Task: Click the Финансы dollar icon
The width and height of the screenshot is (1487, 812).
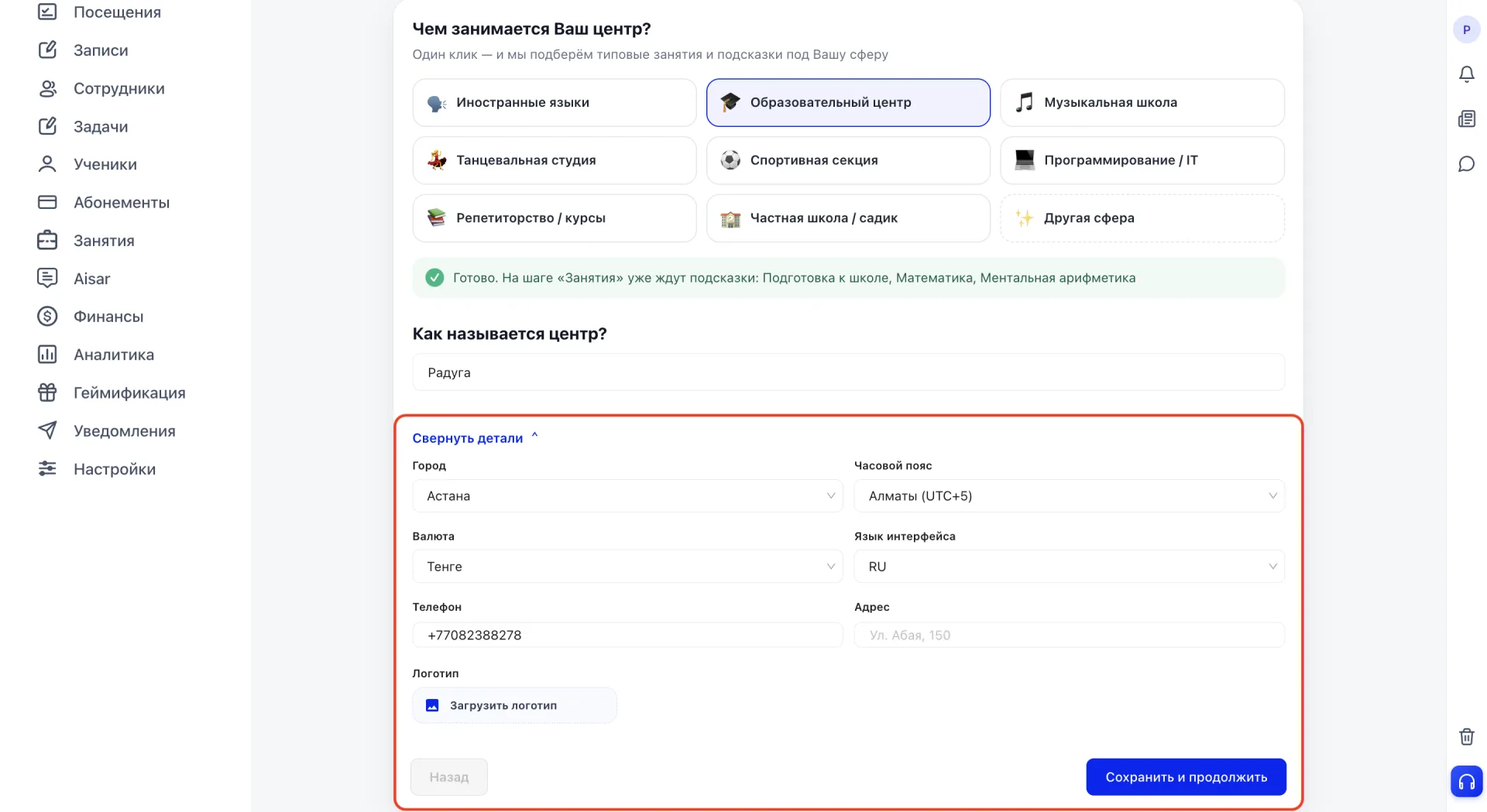Action: click(47, 317)
